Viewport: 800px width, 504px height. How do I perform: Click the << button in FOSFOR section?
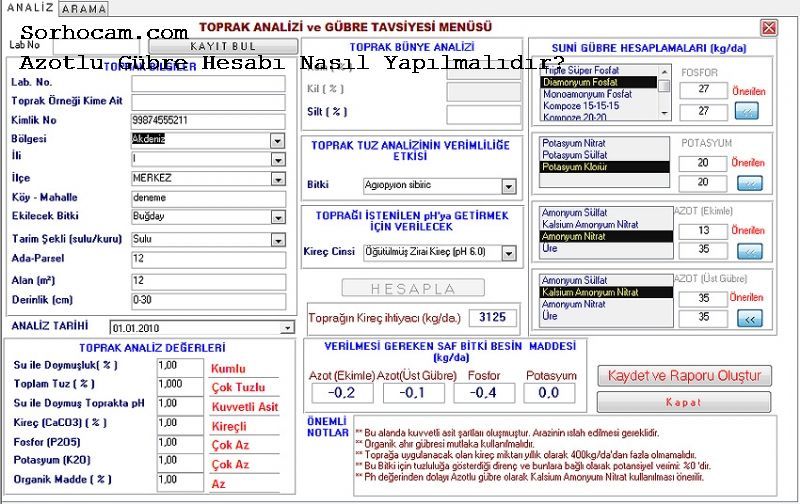coord(749,112)
